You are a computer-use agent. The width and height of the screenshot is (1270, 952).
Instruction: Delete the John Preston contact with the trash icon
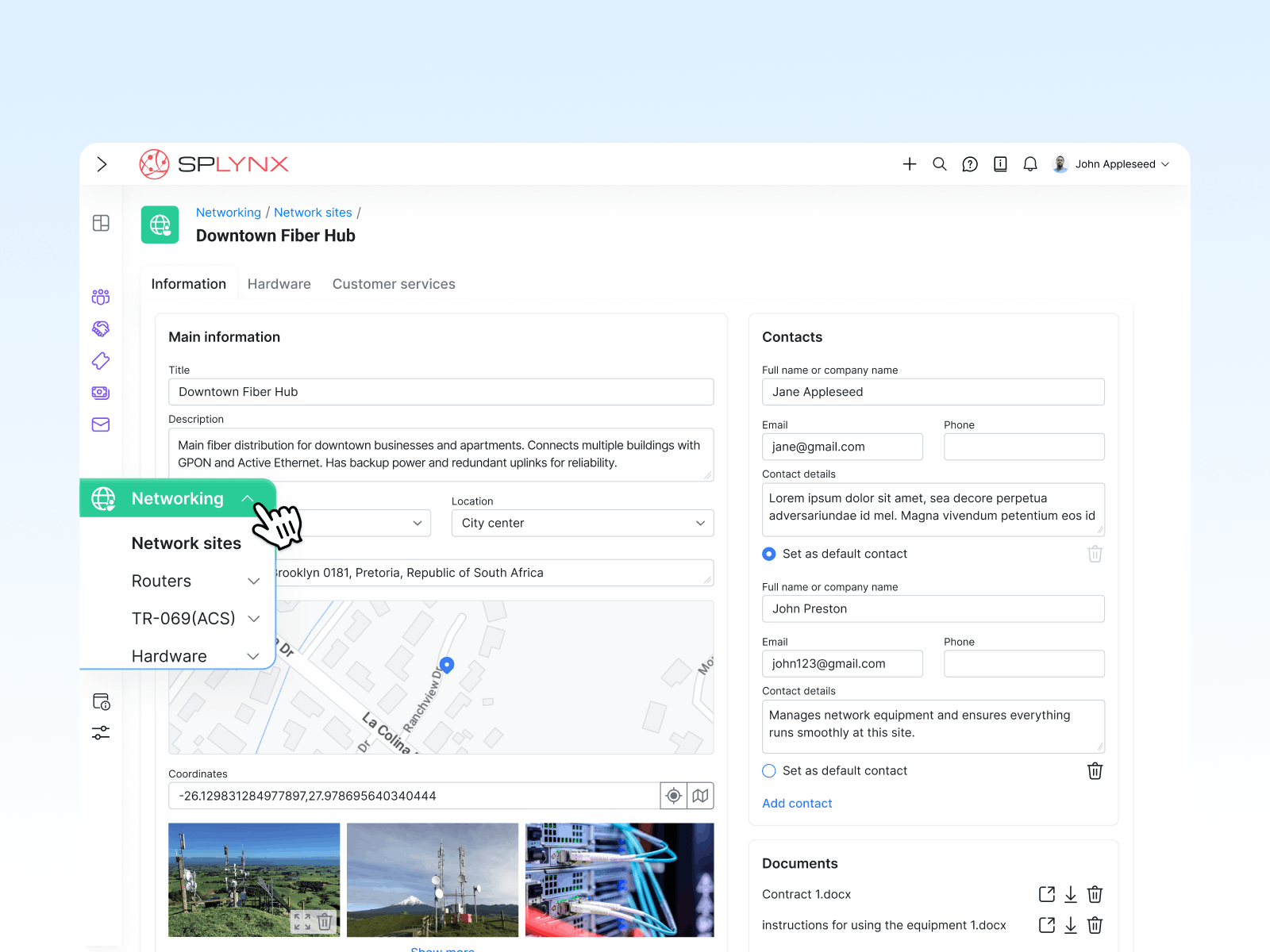tap(1095, 770)
